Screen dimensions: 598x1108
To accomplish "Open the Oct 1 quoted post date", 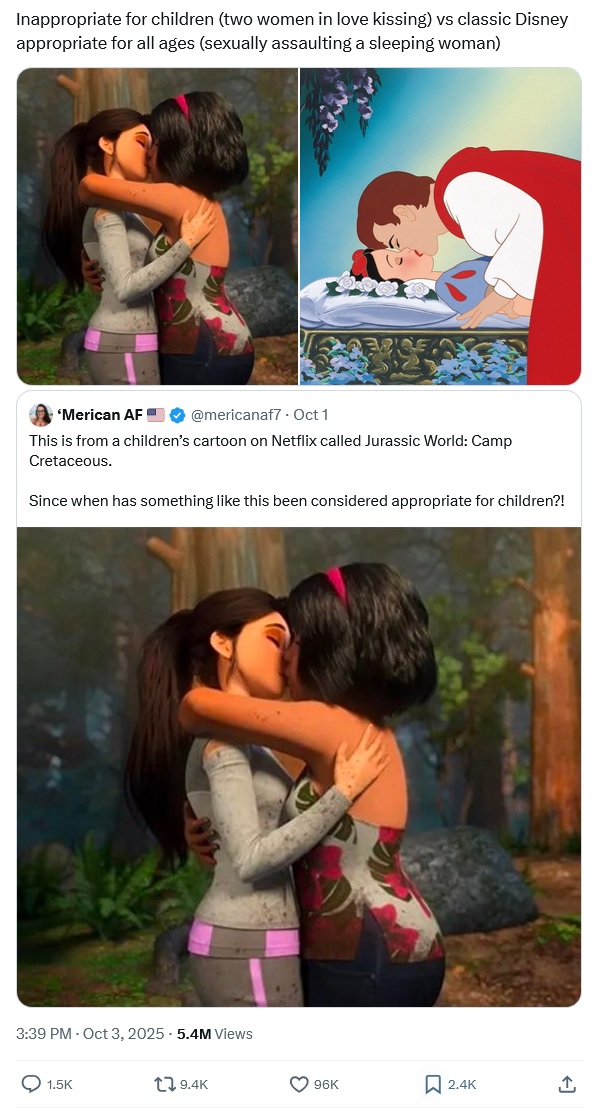I will pos(310,415).
